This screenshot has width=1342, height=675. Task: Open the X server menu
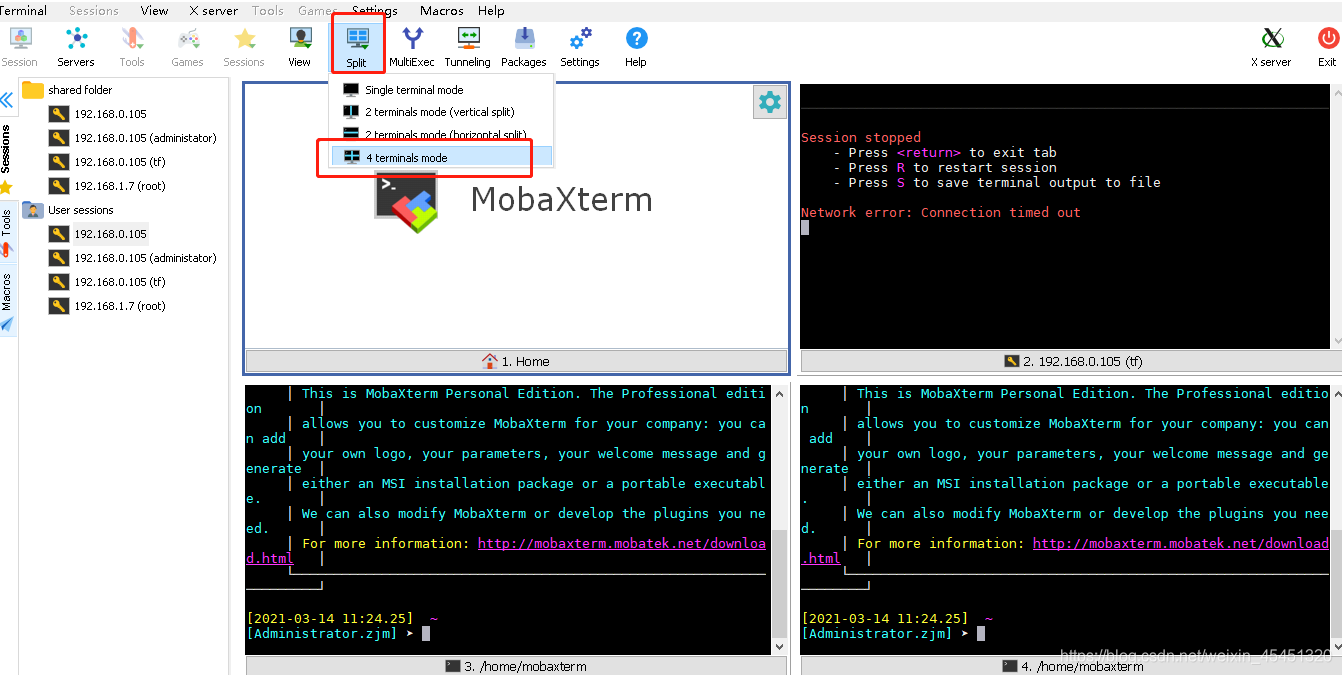click(214, 11)
